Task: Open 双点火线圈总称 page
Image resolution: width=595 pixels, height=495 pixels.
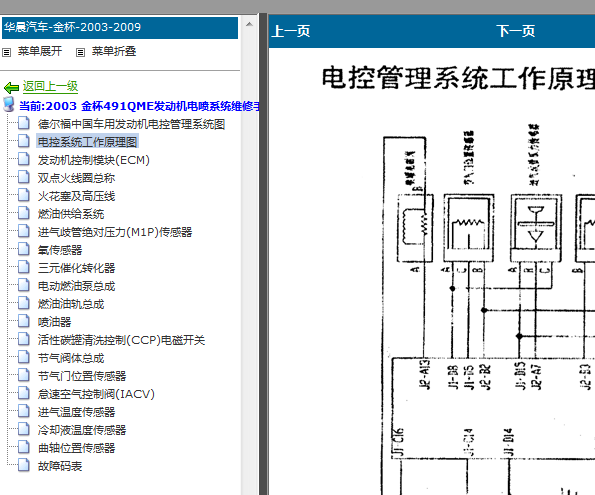Action: tap(76, 178)
